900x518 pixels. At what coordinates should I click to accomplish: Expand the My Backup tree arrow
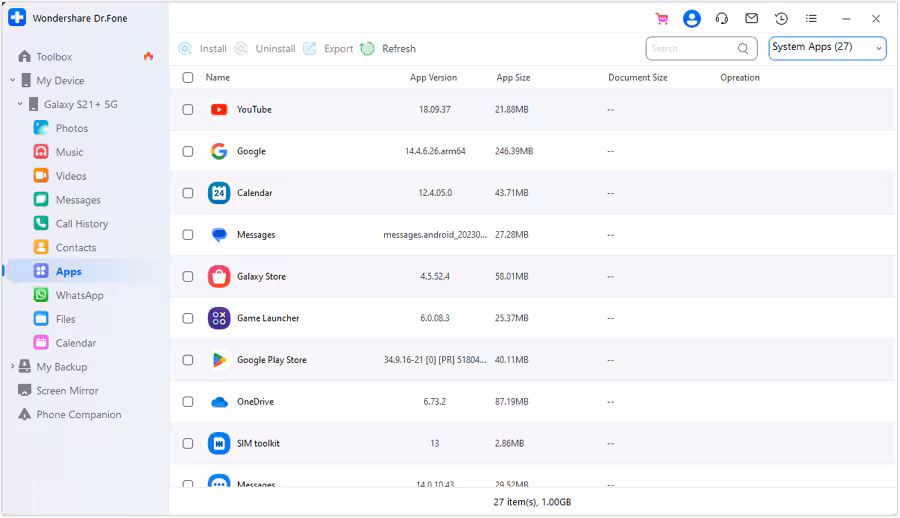pos(13,366)
